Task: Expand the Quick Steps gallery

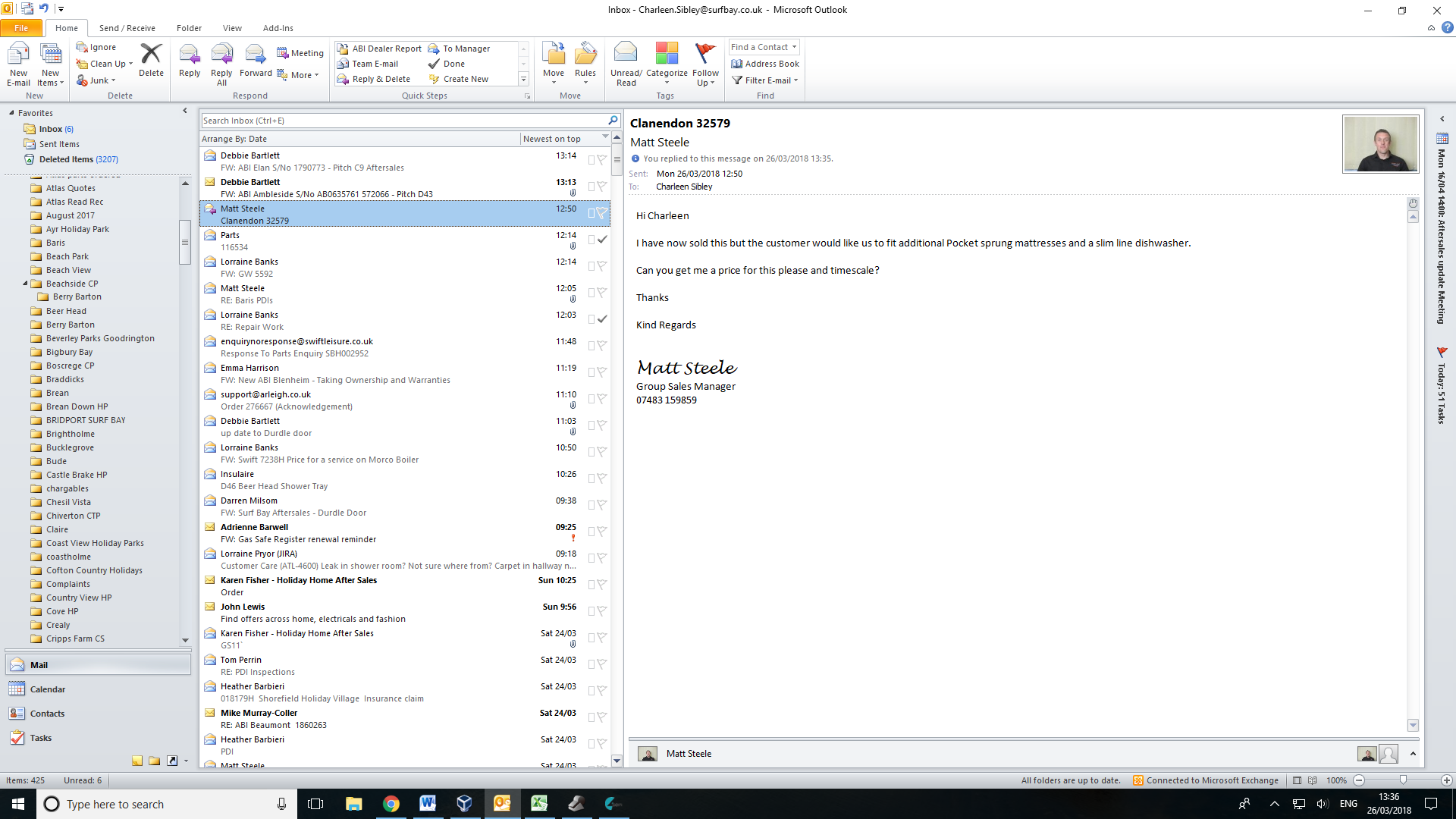Action: [523, 79]
